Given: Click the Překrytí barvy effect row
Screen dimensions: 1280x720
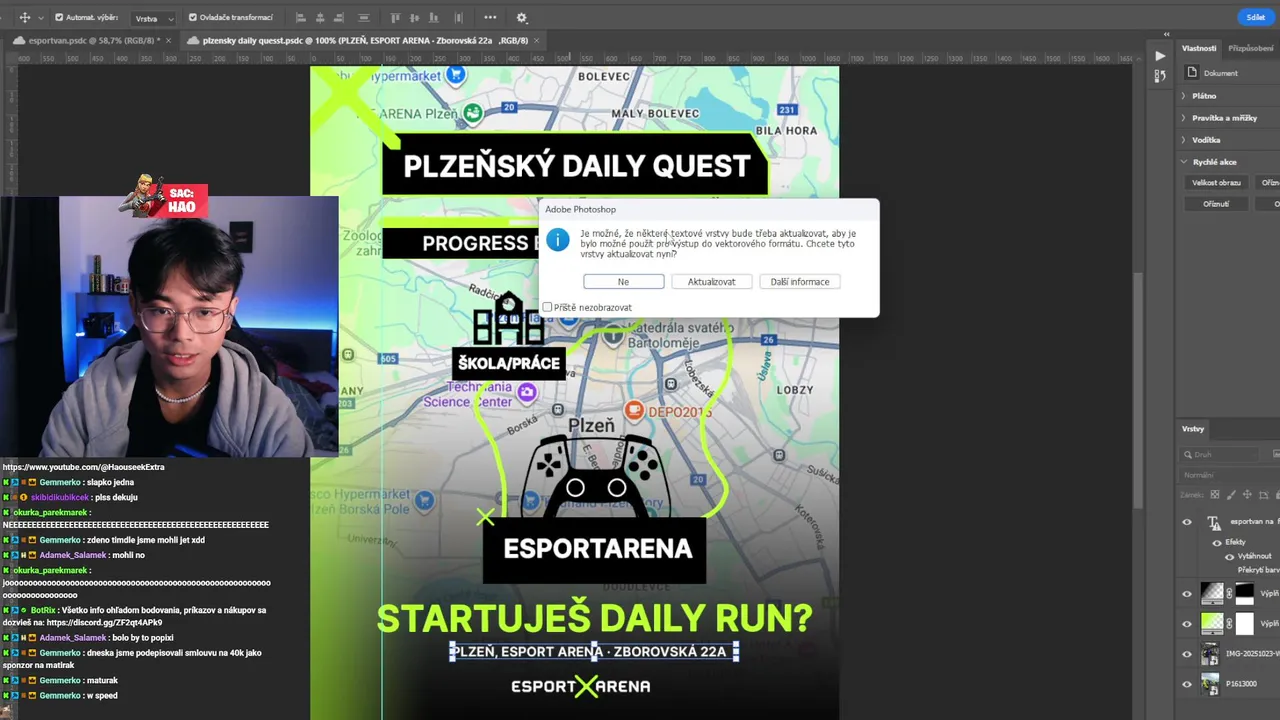Looking at the screenshot, I should [1258, 570].
